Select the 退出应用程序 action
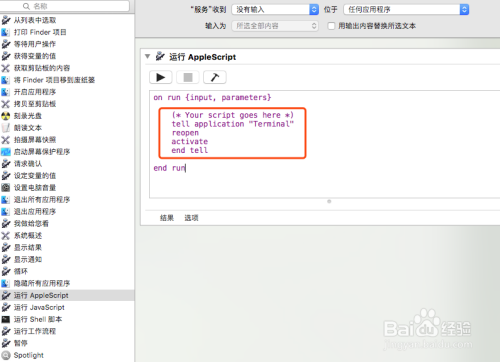The width and height of the screenshot is (500, 362). [67, 212]
